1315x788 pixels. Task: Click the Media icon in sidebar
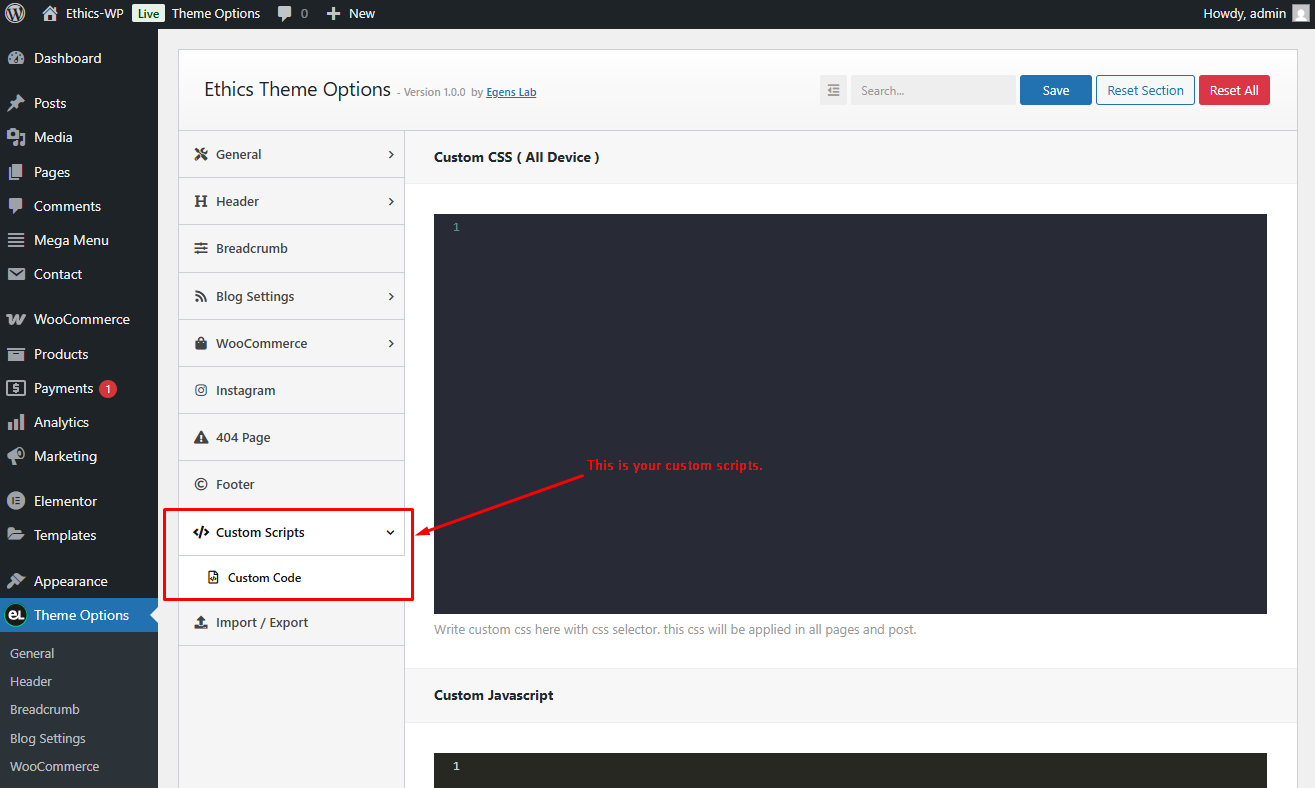click(16, 137)
